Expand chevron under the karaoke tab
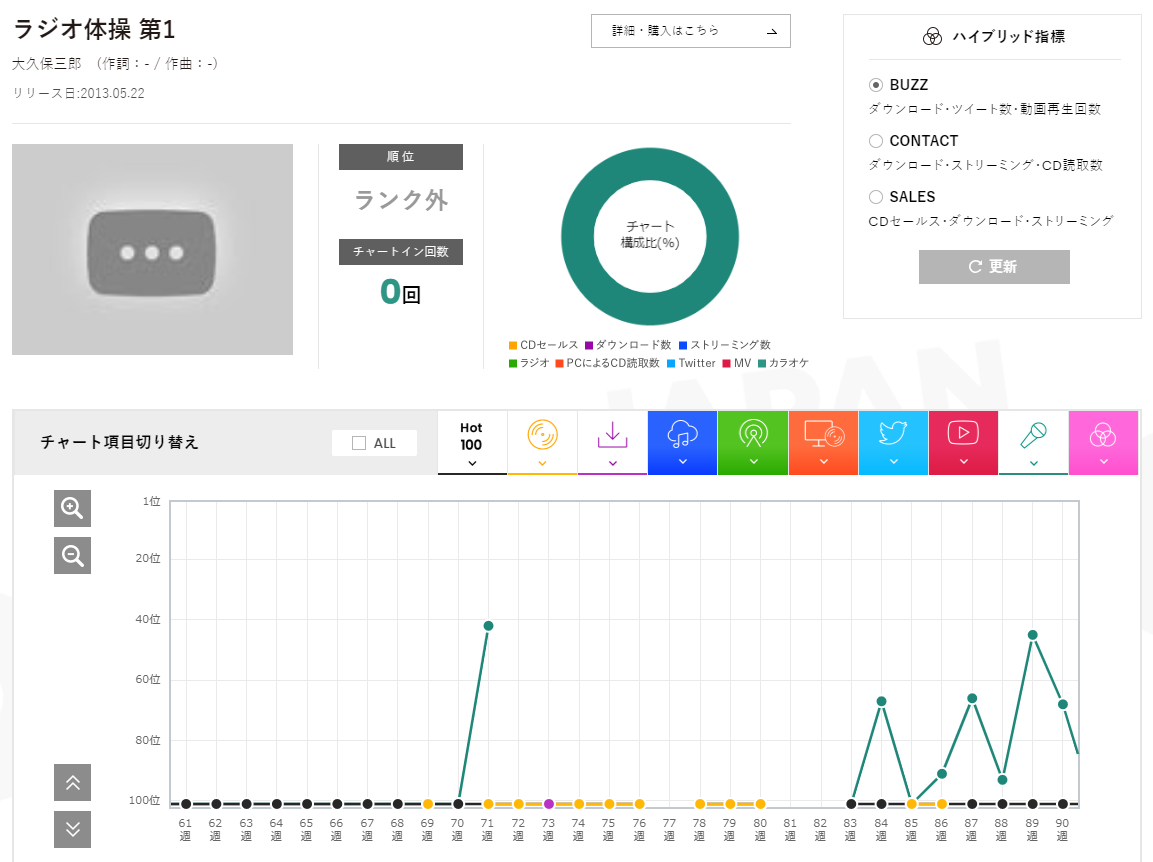Image resolution: width=1153 pixels, height=862 pixels. coord(1033,463)
